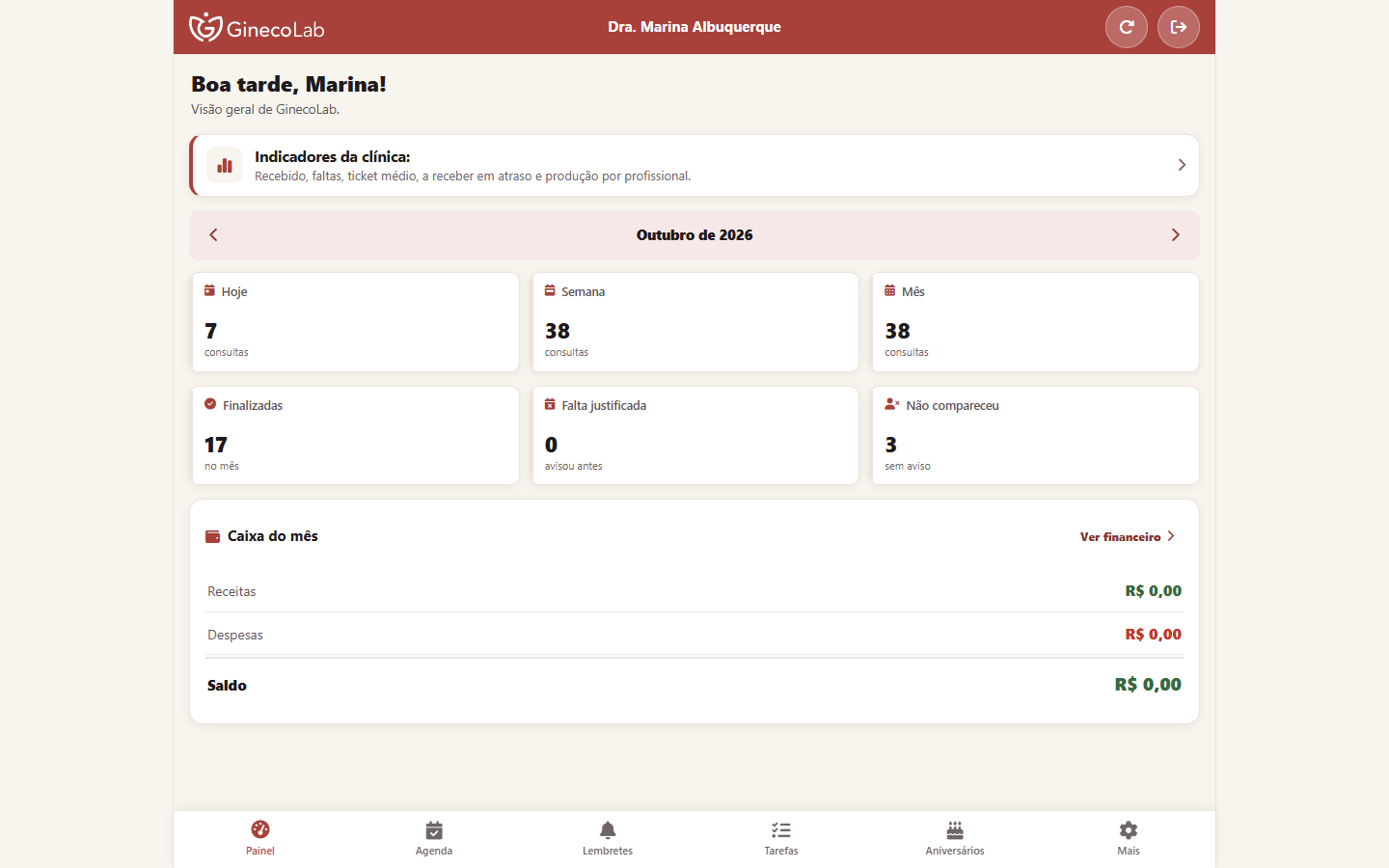Open the Ver financeiro link
This screenshot has width=1389, height=868.
click(x=1128, y=536)
